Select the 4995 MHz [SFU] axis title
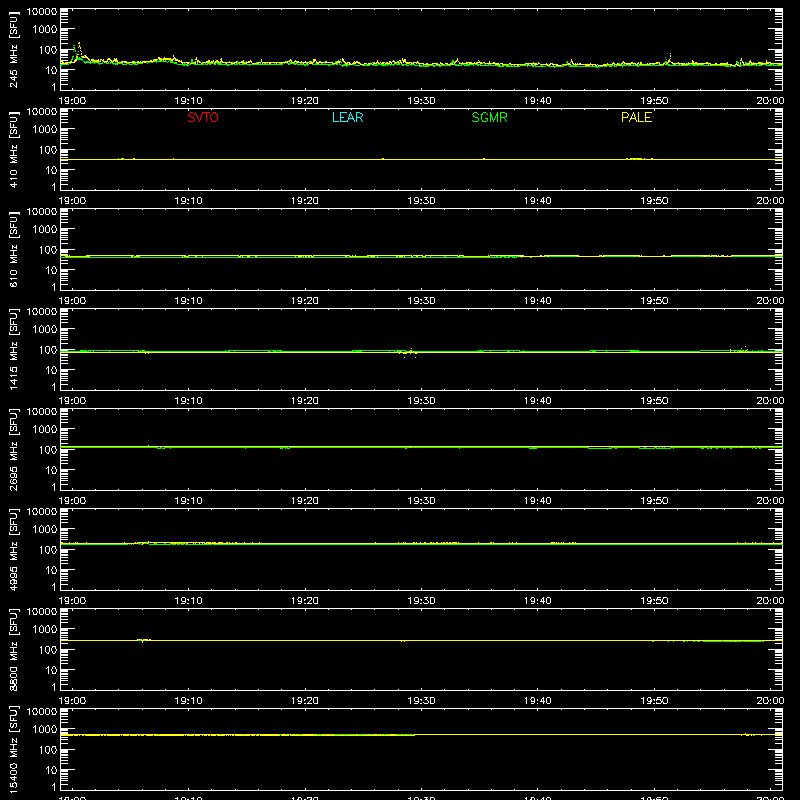 [13, 549]
